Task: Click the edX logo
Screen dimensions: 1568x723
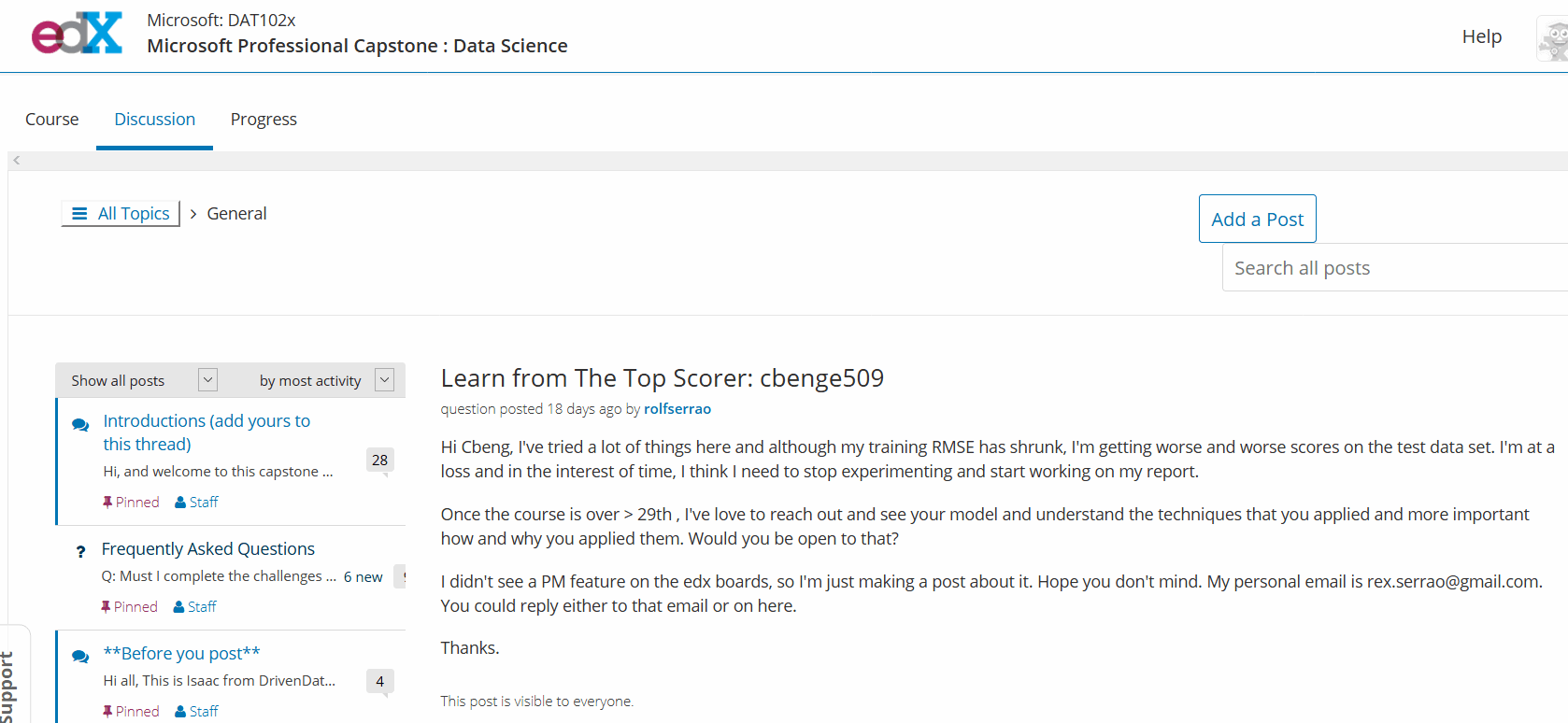Action: point(77,34)
